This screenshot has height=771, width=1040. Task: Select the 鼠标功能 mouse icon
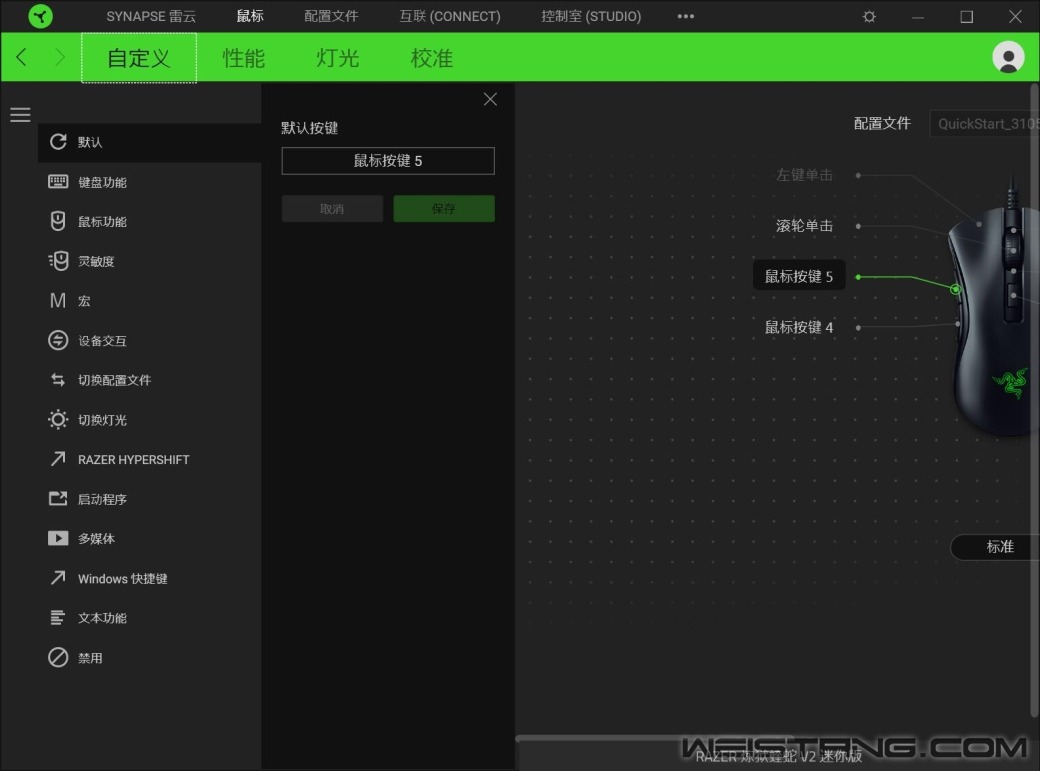[58, 221]
